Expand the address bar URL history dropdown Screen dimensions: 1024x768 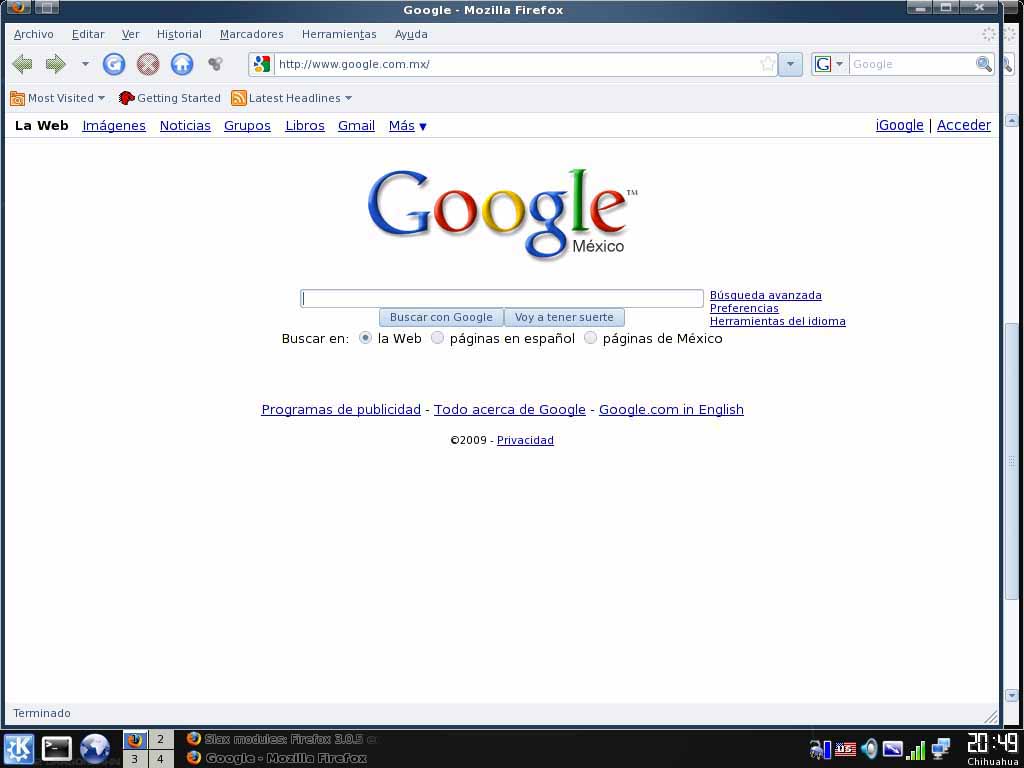tap(790, 64)
